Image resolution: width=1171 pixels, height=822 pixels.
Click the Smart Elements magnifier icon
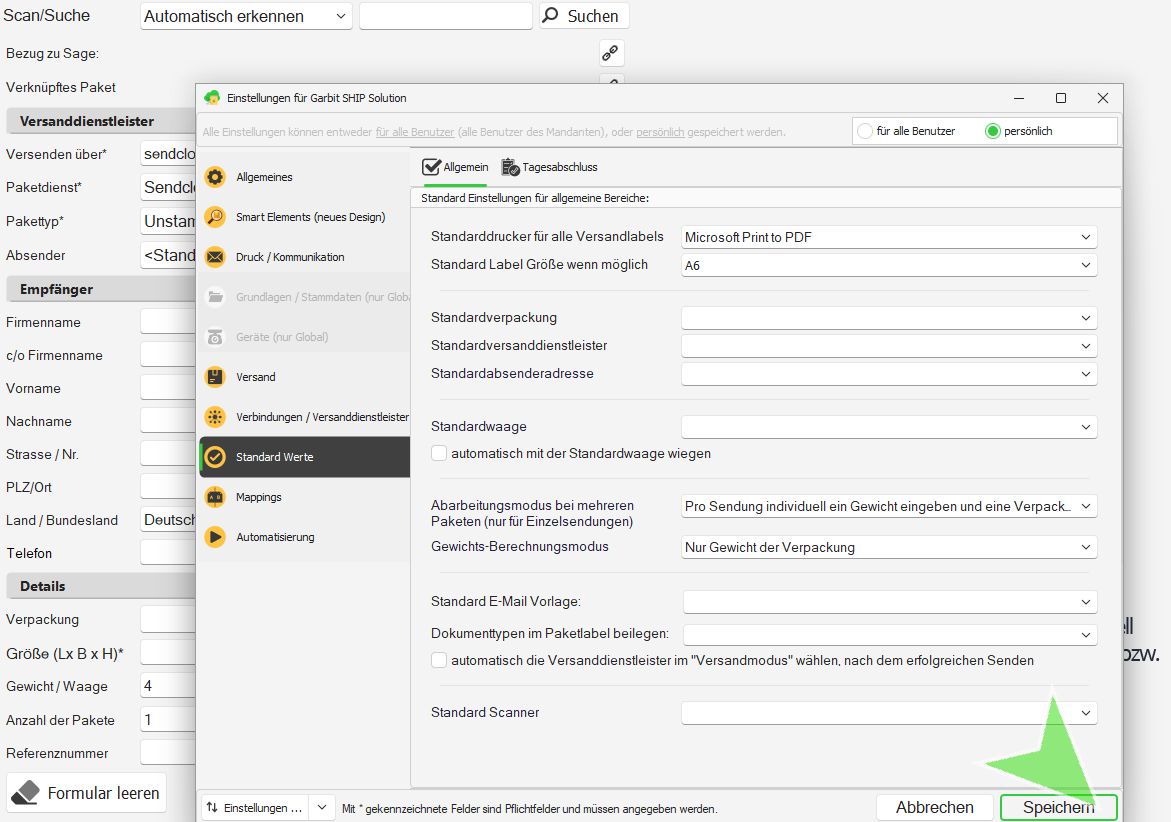[215, 217]
